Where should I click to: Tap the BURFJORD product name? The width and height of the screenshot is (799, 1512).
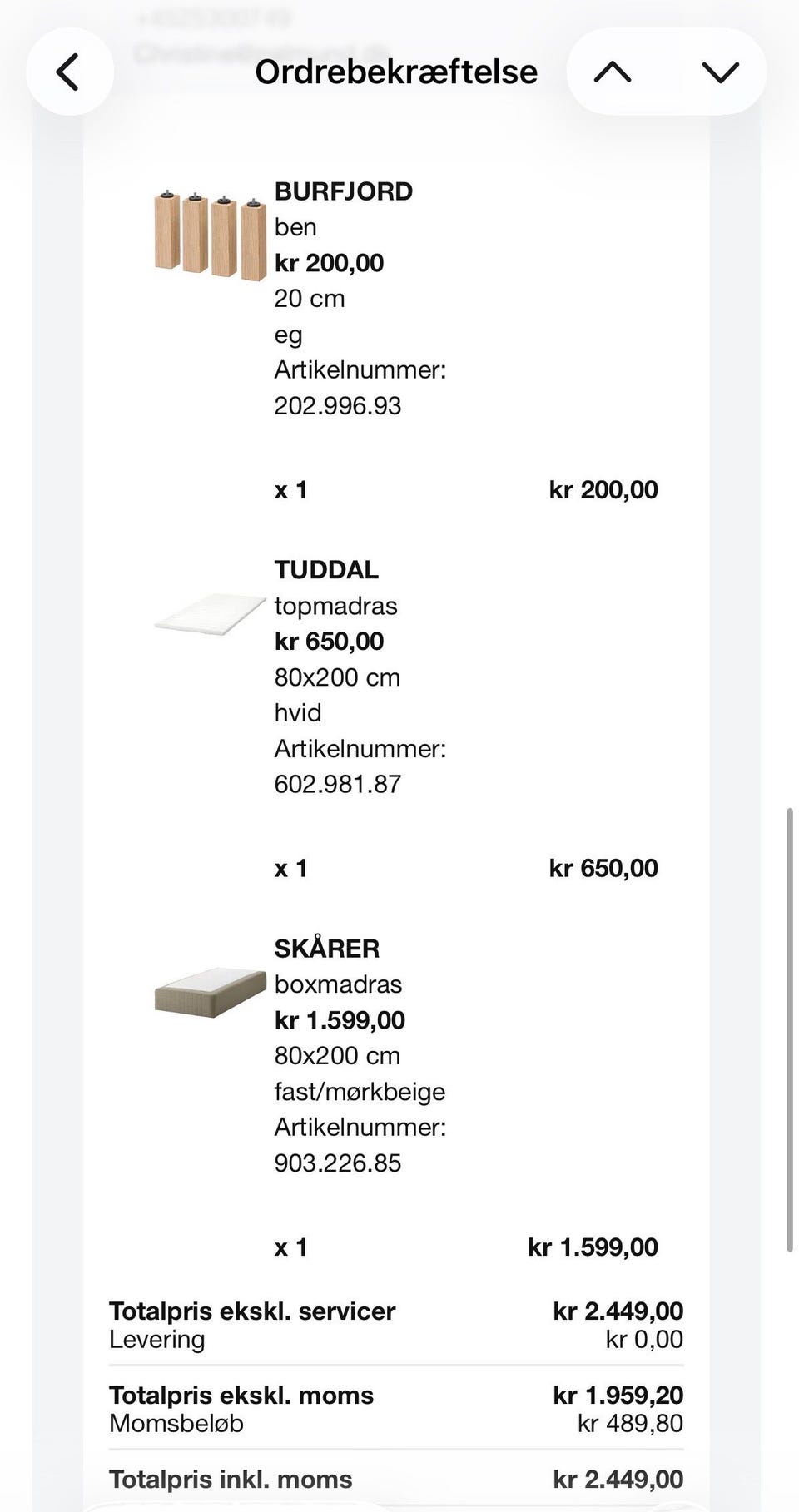click(x=344, y=191)
